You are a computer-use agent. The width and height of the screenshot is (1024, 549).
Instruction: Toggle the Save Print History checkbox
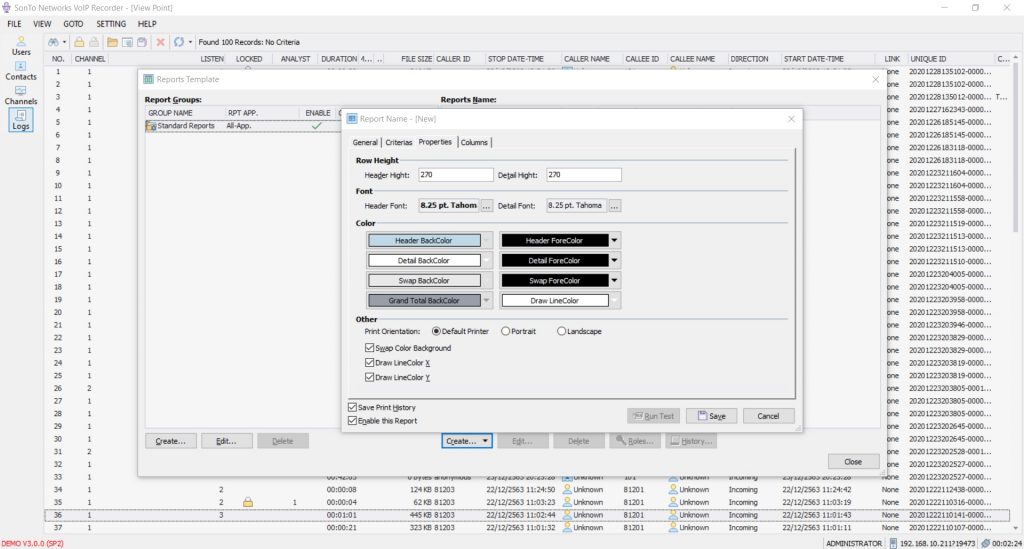[353, 408]
